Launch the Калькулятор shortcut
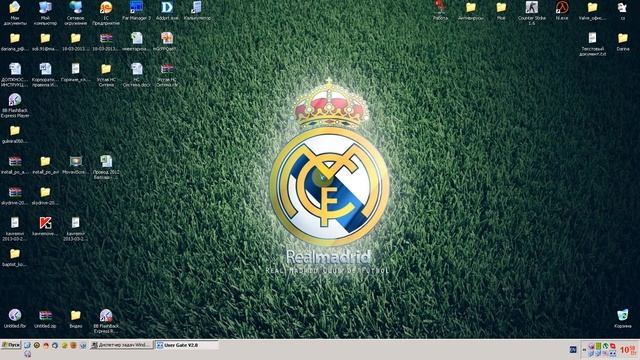 197,8
